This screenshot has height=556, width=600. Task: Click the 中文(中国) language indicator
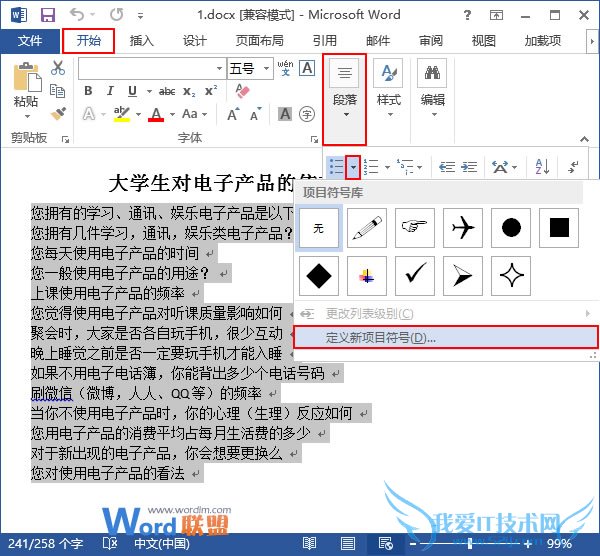pyautogui.click(x=162, y=543)
